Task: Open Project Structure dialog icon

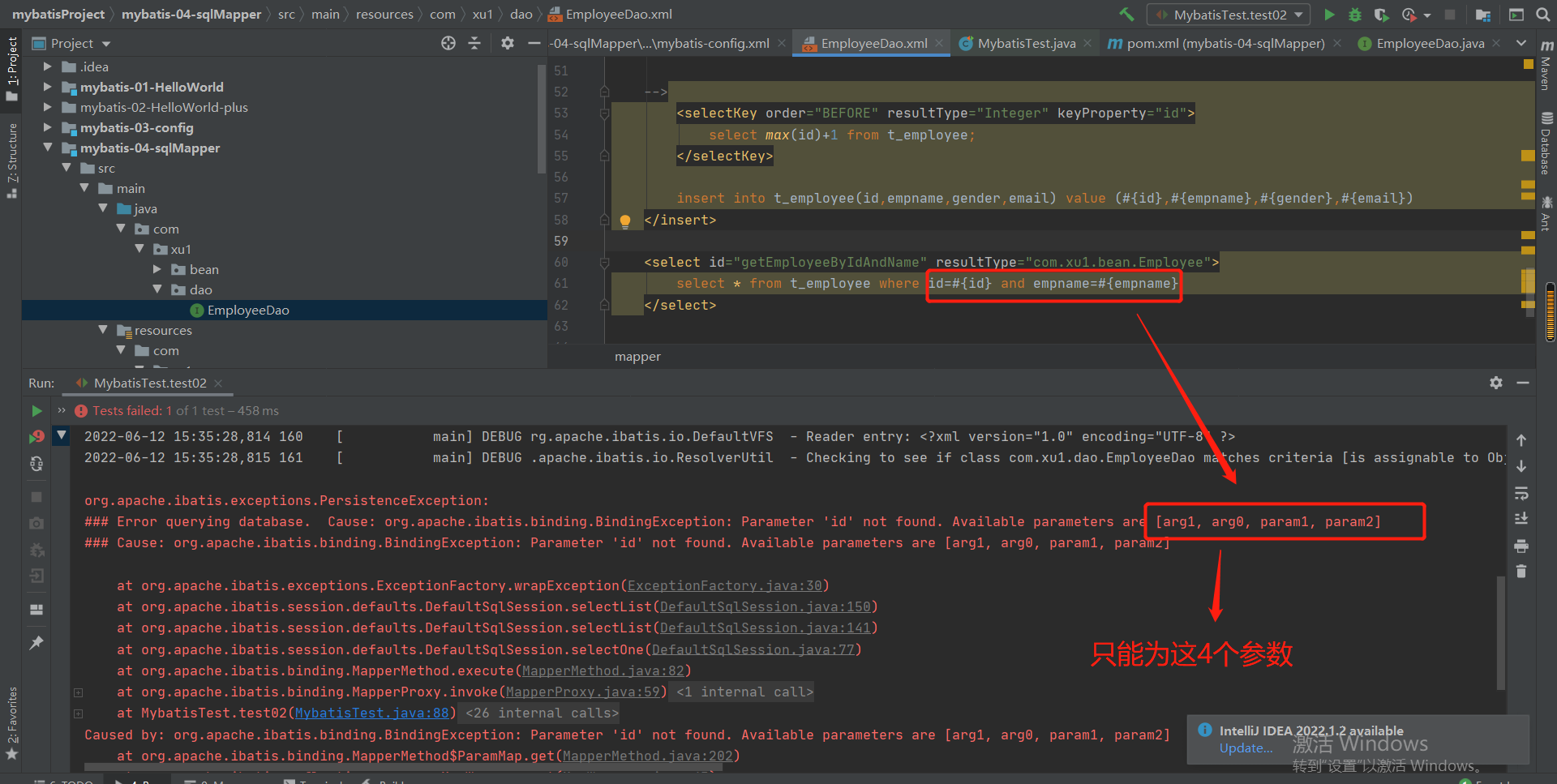Action: click(x=1483, y=15)
